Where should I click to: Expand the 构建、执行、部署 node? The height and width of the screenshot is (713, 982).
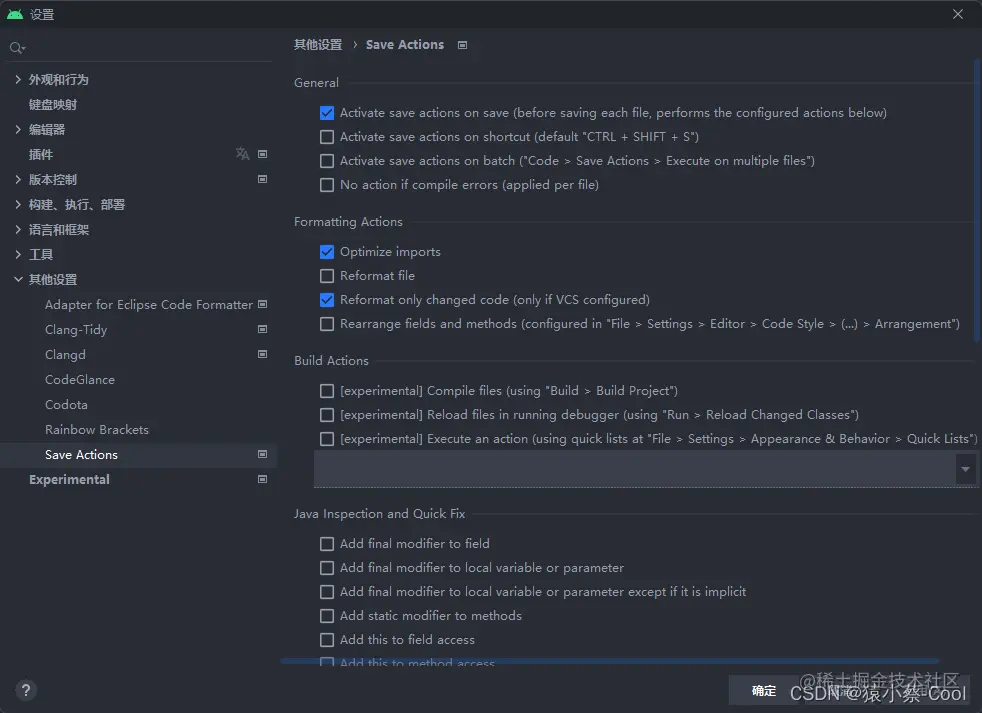(x=18, y=204)
